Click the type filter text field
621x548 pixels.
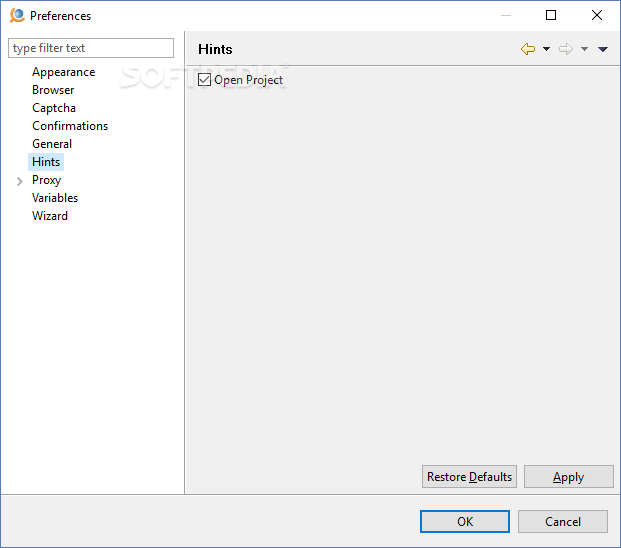click(91, 48)
